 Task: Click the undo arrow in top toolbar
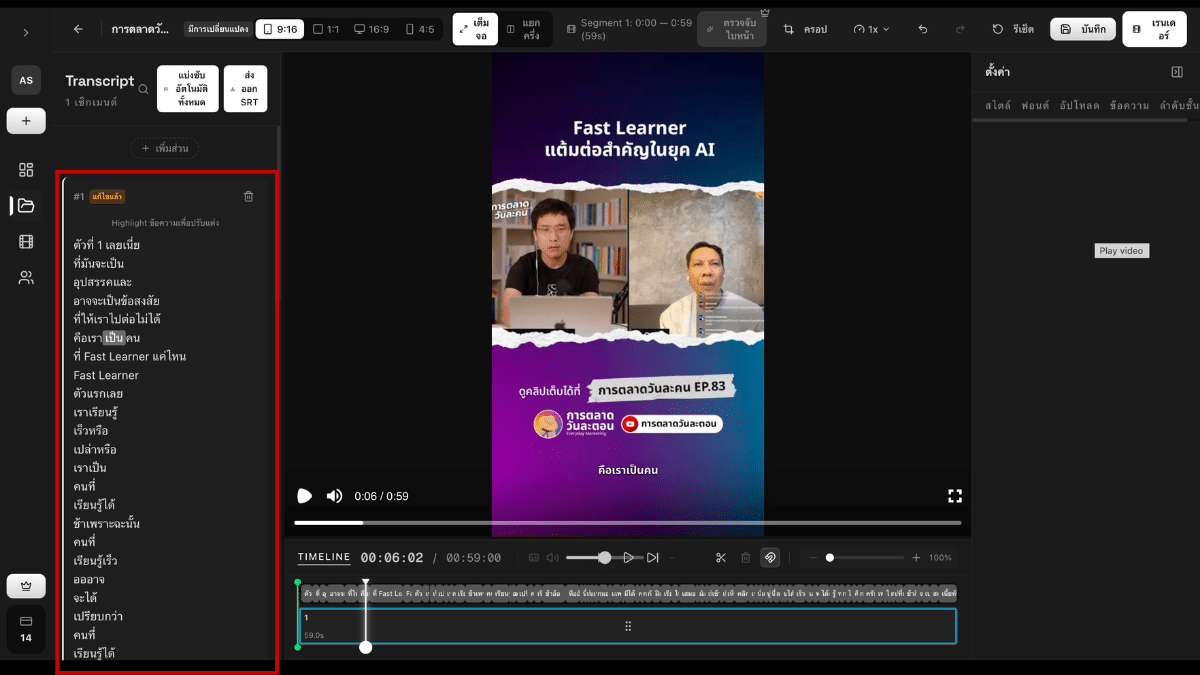pos(922,30)
